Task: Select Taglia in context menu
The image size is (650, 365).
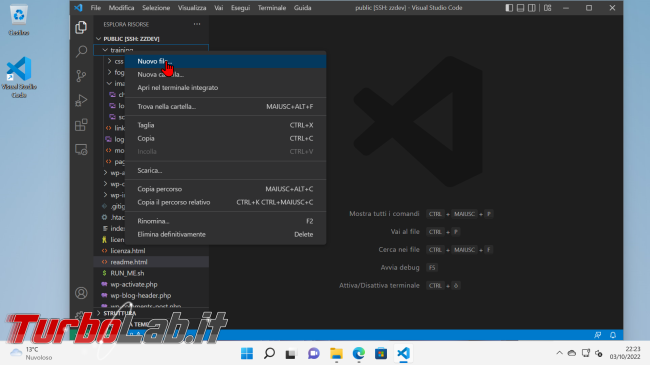Action: (226, 125)
